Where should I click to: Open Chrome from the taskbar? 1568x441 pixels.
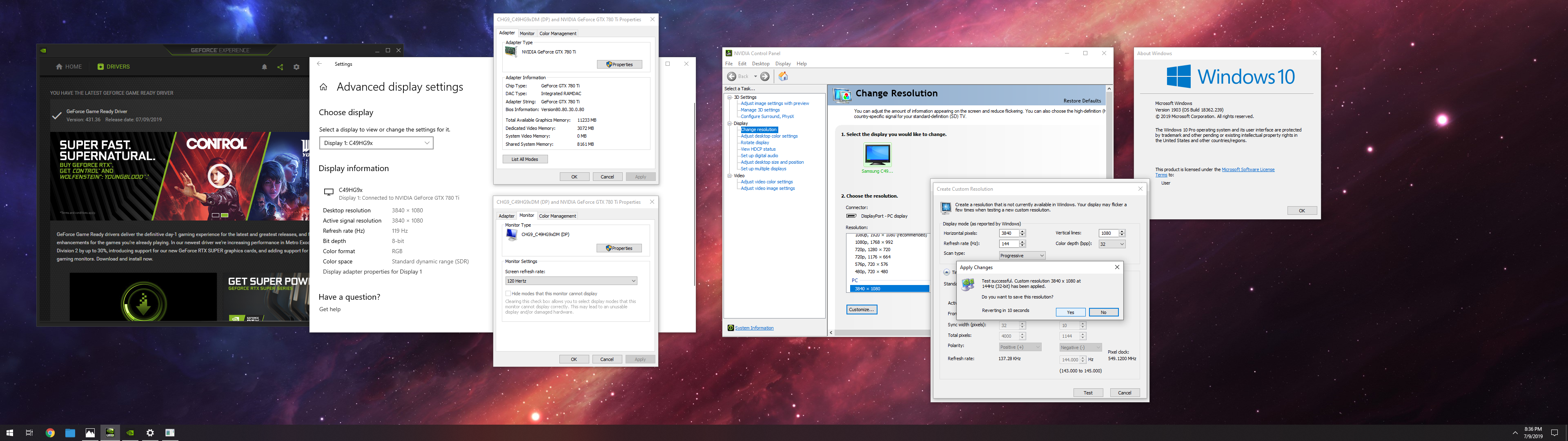click(50, 433)
